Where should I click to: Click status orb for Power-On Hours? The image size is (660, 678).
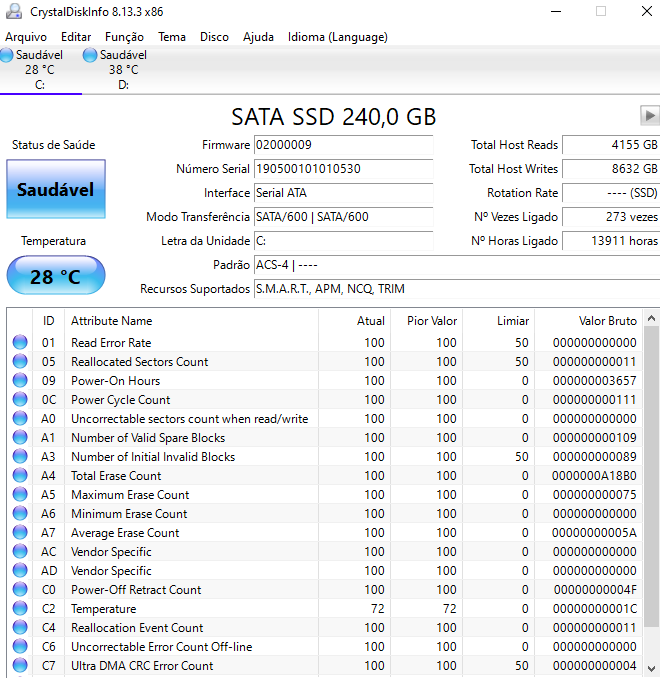pyautogui.click(x=20, y=380)
